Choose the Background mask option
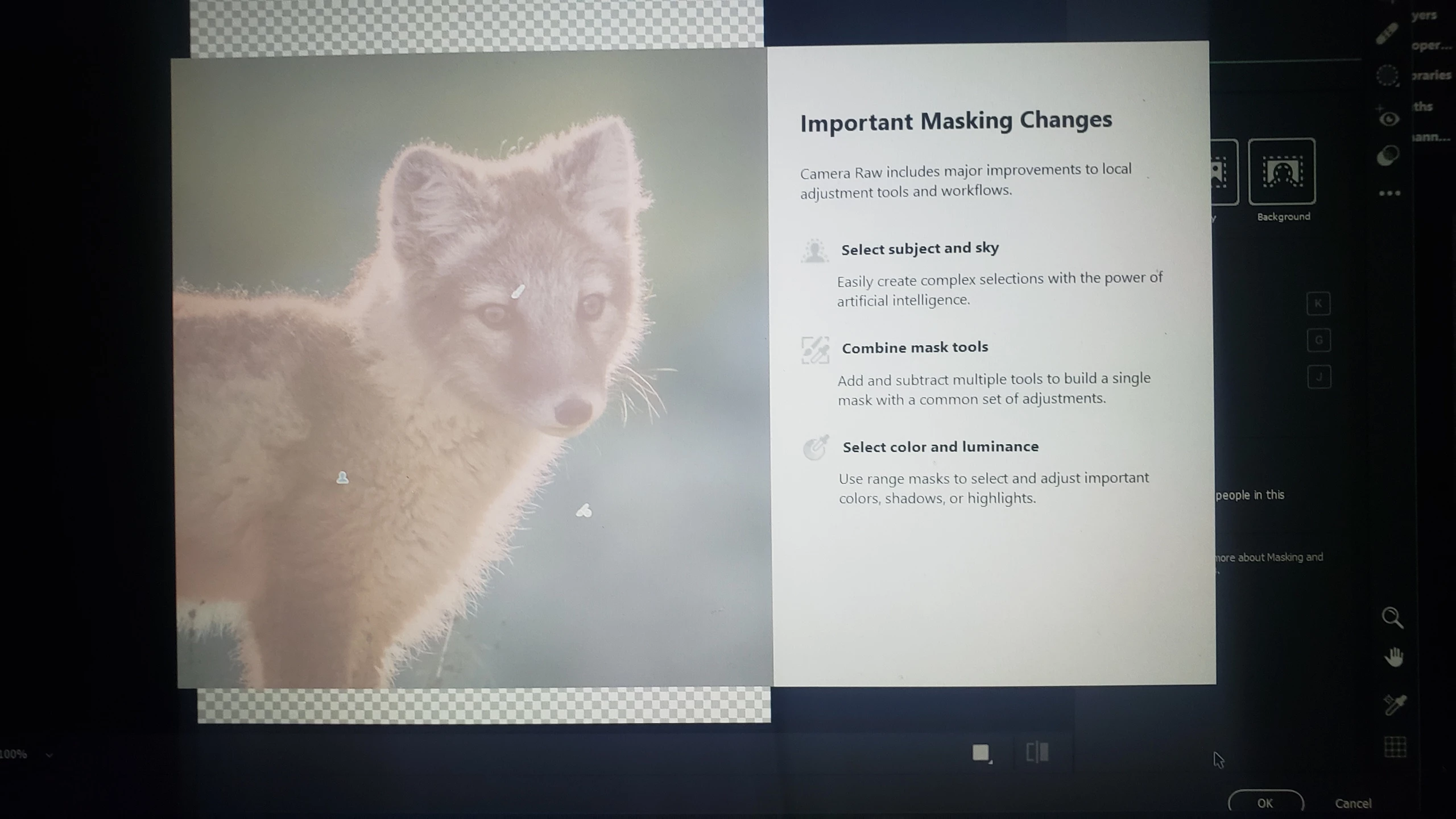 coord(1281,172)
